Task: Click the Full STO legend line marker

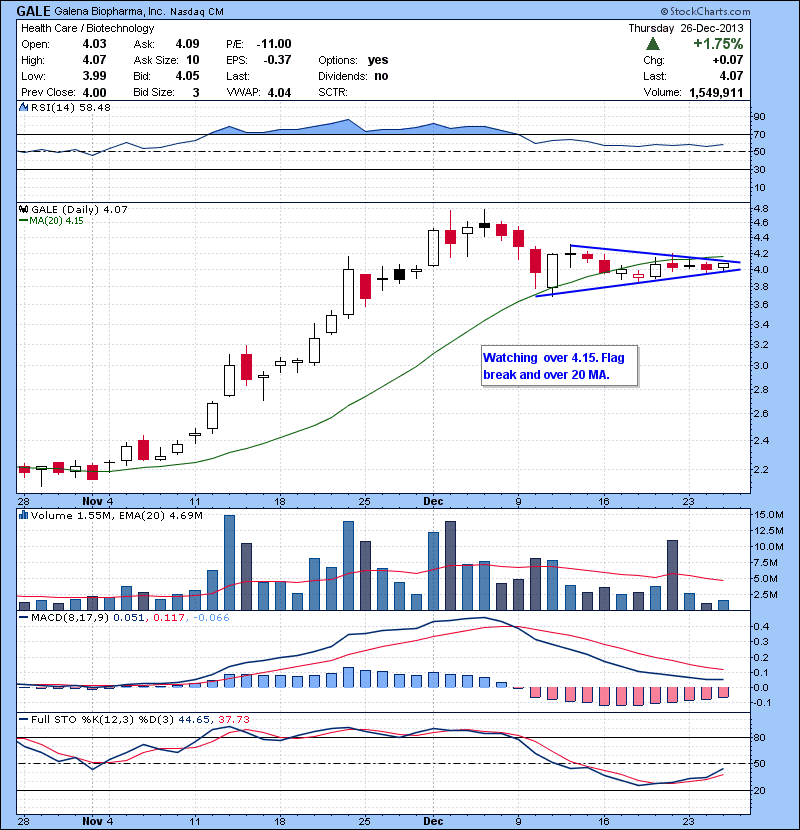Action: (23, 719)
